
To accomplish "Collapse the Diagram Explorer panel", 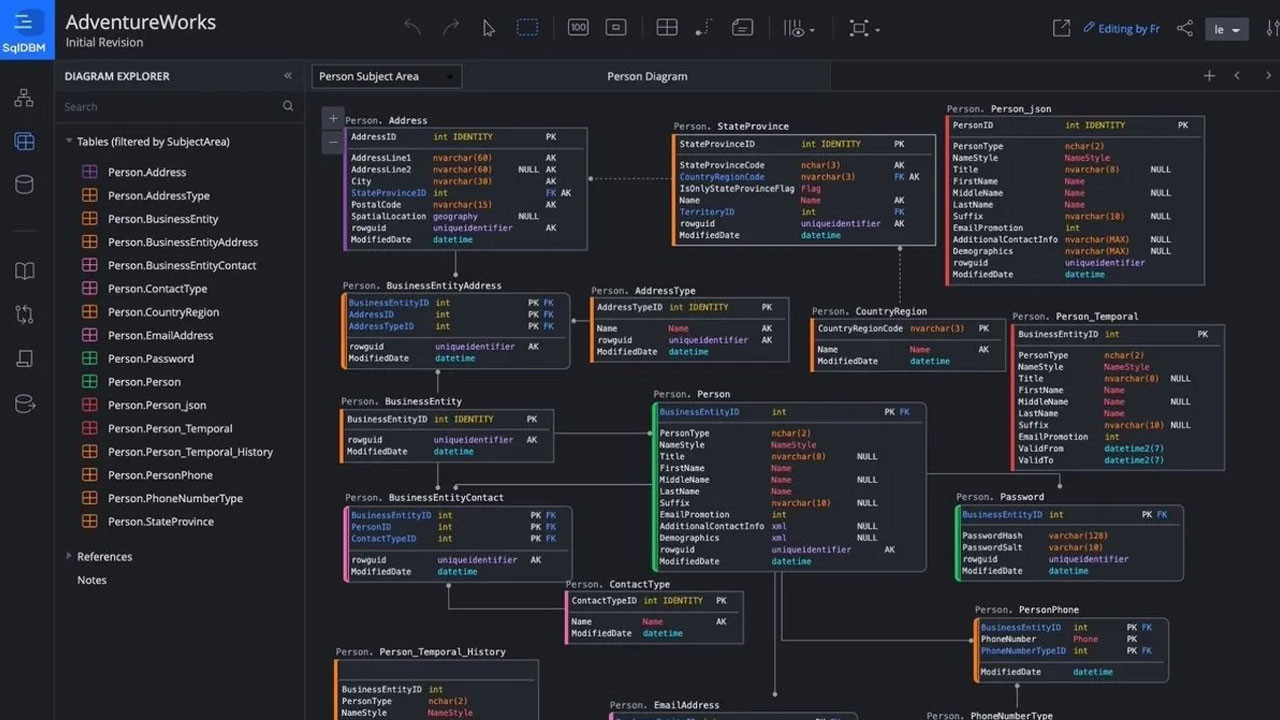I will [x=288, y=76].
